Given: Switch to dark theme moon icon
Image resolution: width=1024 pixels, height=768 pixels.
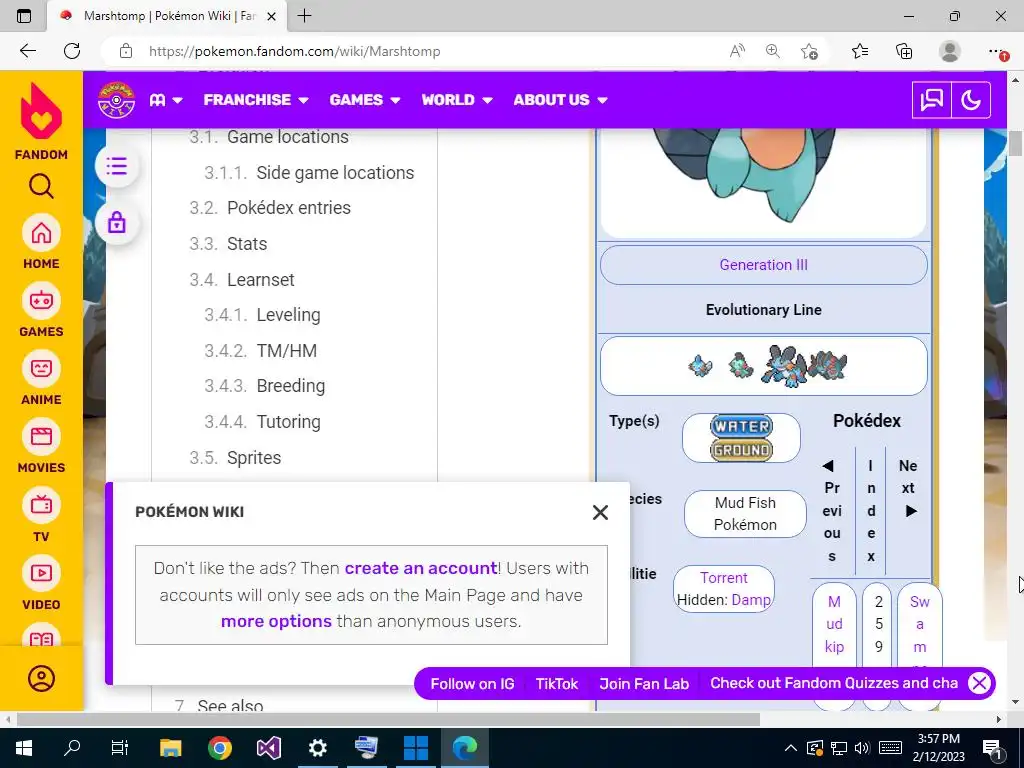Looking at the screenshot, I should [x=971, y=100].
